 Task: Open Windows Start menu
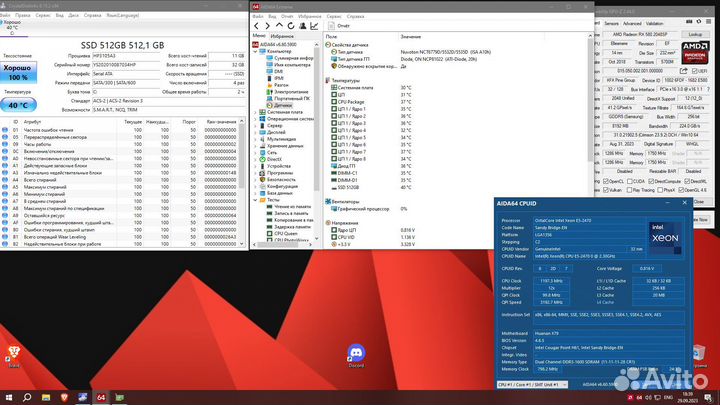pyautogui.click(x=9, y=397)
